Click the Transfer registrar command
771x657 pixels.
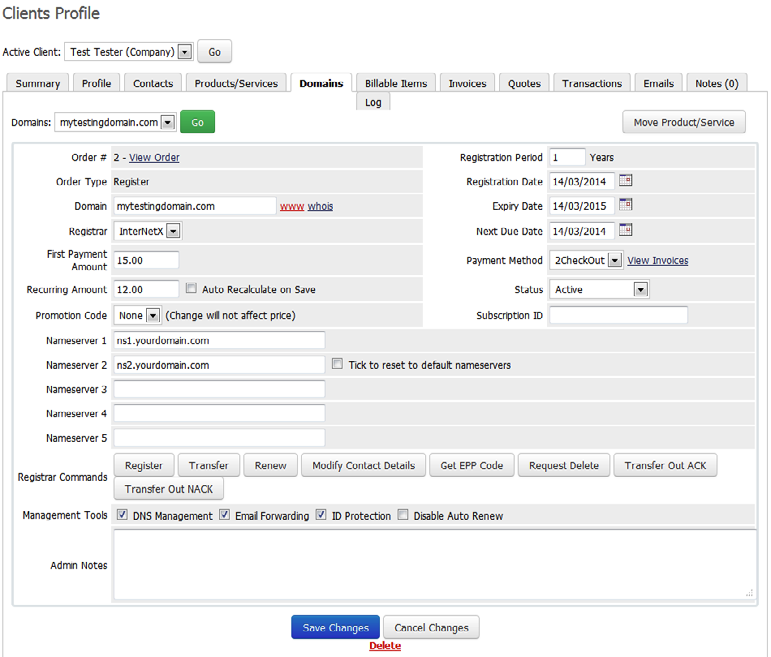coord(208,465)
